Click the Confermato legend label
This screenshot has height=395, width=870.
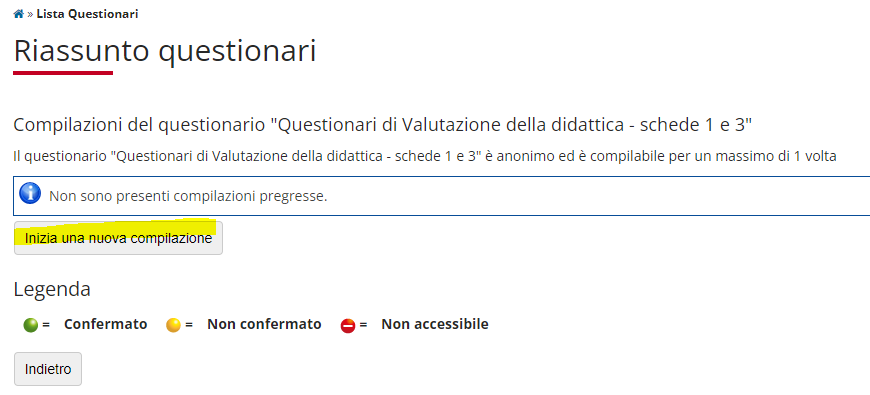pyautogui.click(x=105, y=324)
